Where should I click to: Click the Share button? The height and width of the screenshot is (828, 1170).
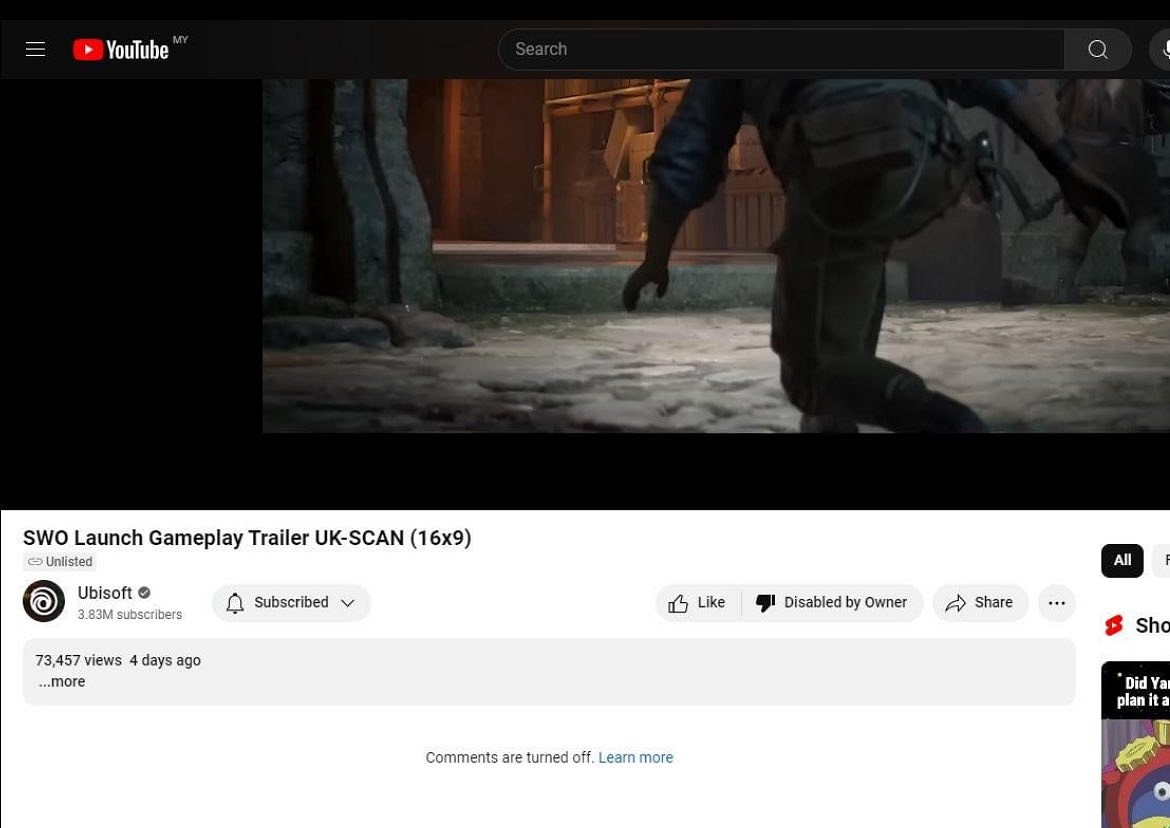[x=980, y=603]
